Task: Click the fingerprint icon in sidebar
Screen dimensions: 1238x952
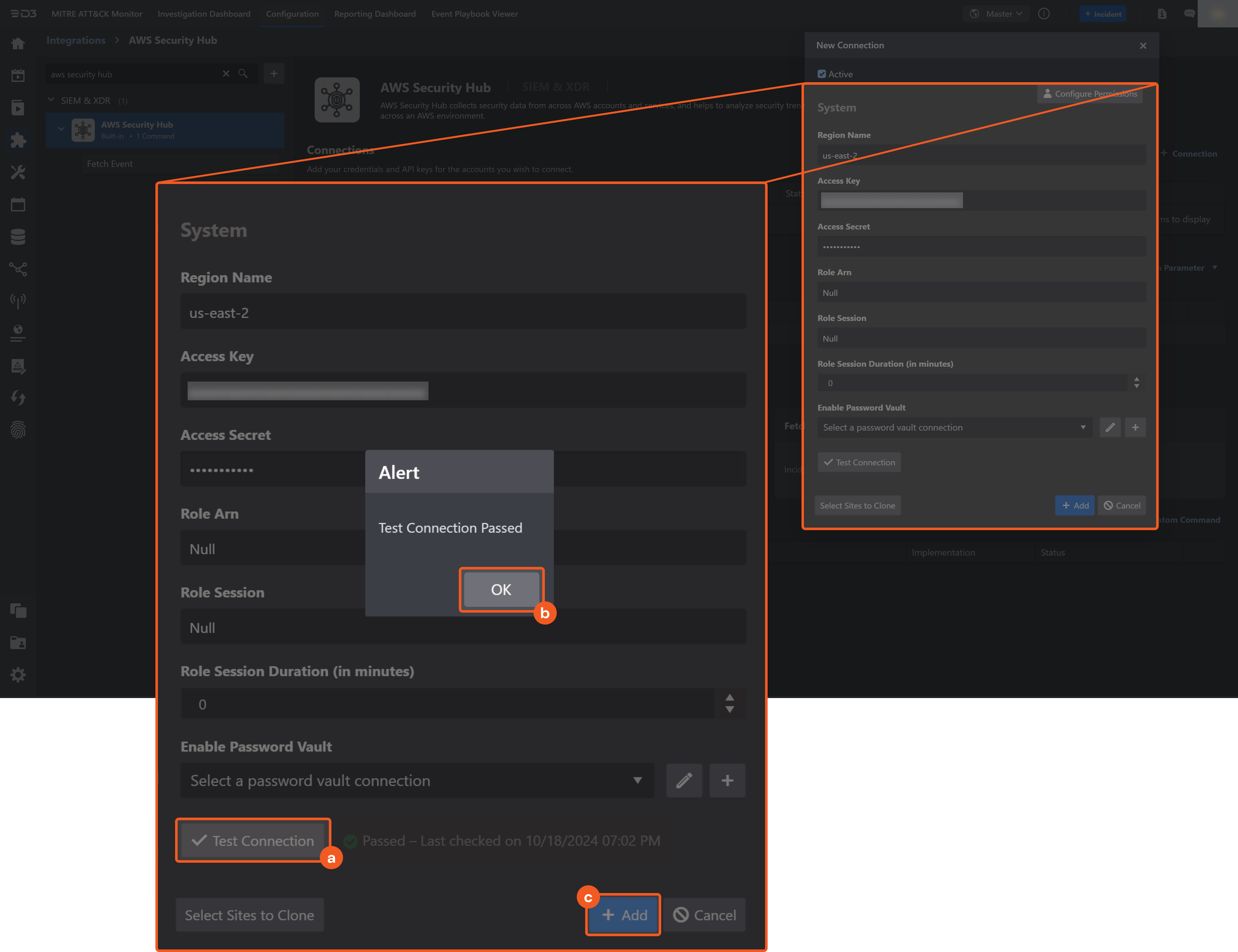Action: pos(18,430)
